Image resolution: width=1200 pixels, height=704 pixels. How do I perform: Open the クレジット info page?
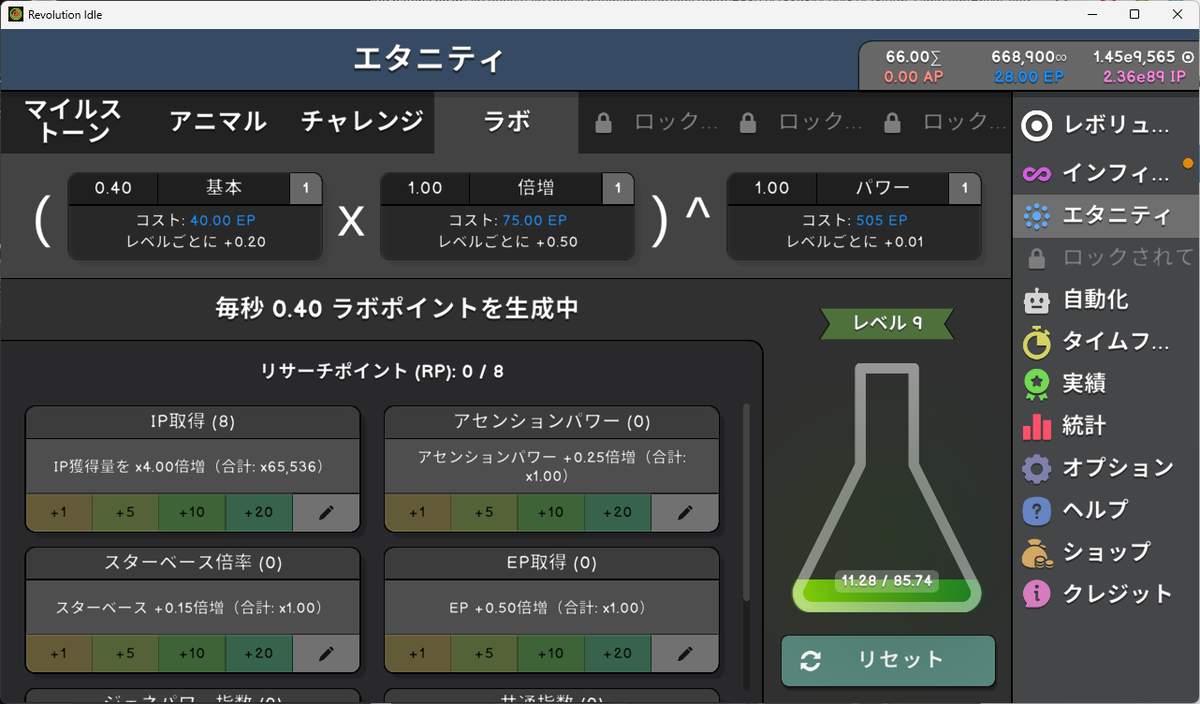(1105, 593)
